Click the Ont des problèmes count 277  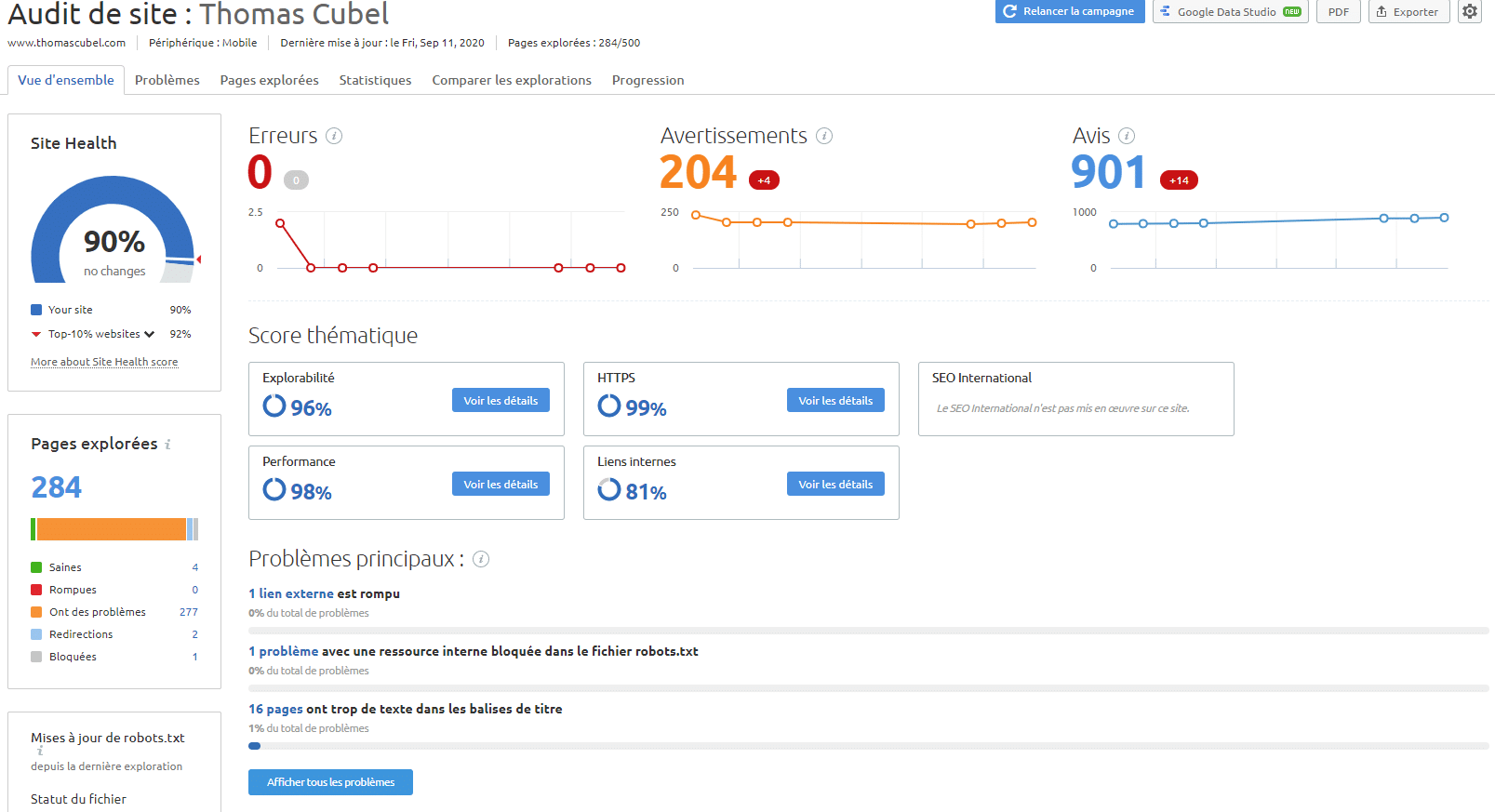click(x=189, y=612)
